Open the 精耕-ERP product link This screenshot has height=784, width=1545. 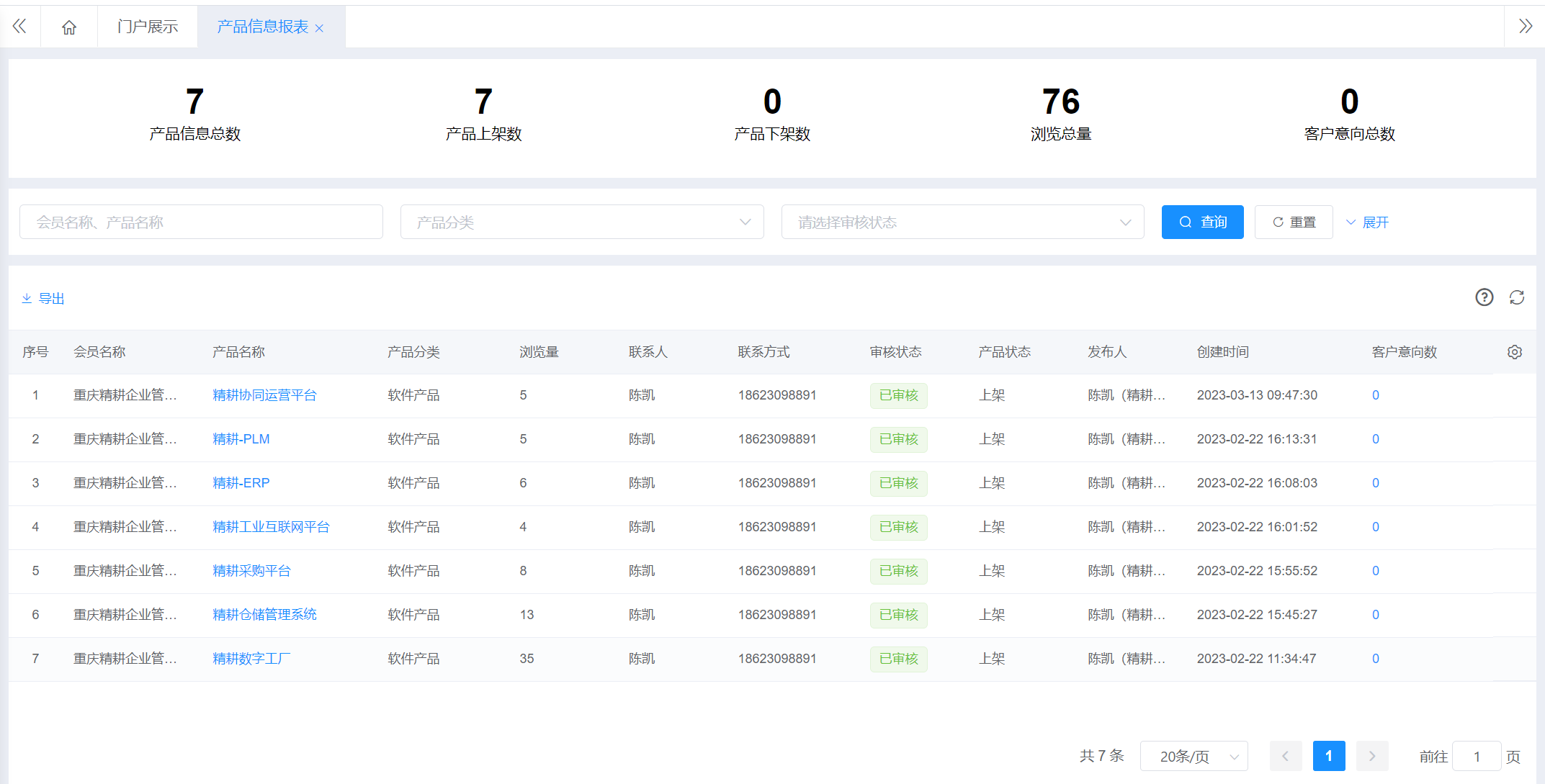click(241, 483)
